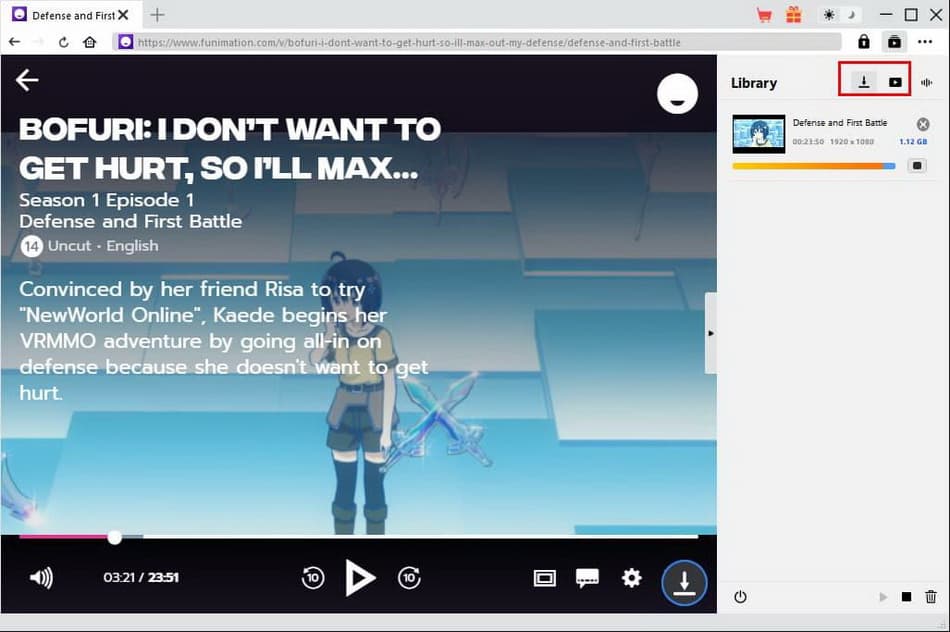Click the shopping cart purchase icon
Viewport: 950px width, 632px height.
click(764, 15)
